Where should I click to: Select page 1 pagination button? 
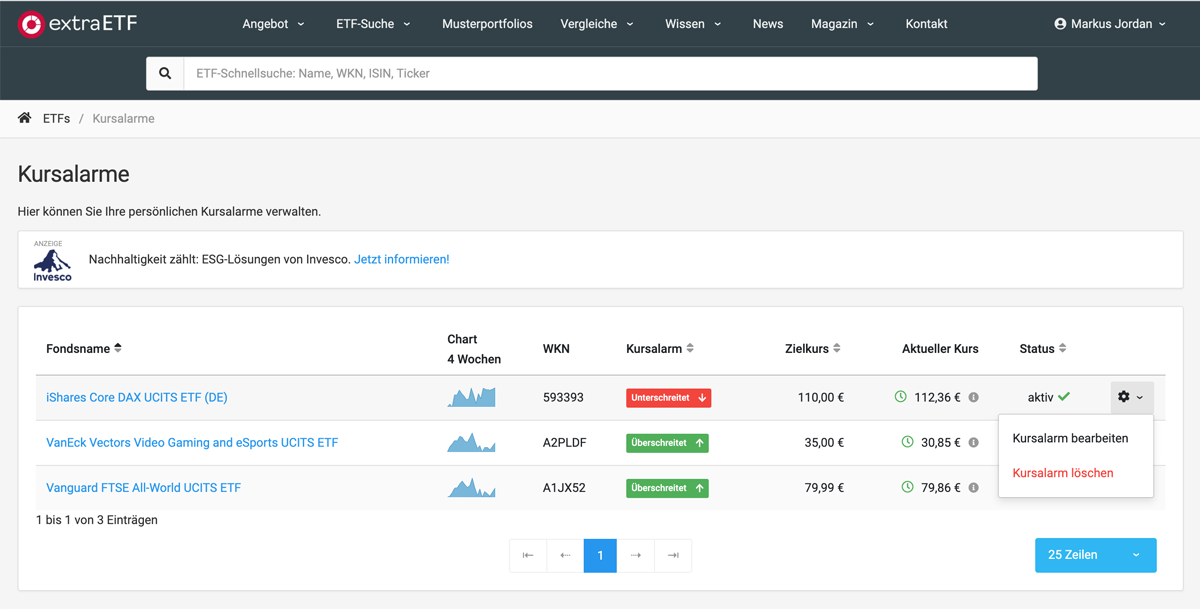click(600, 555)
